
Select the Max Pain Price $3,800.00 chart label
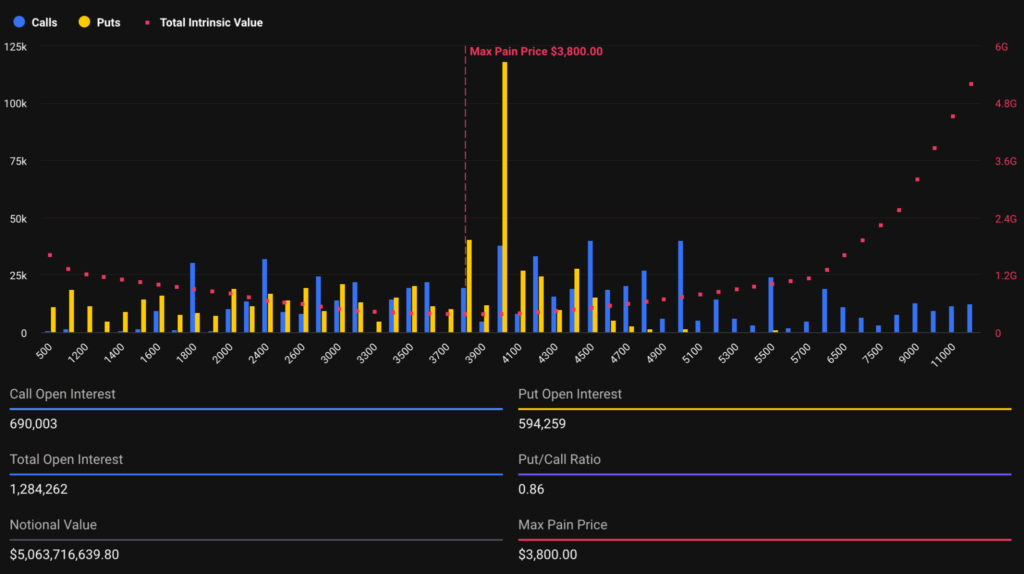536,51
